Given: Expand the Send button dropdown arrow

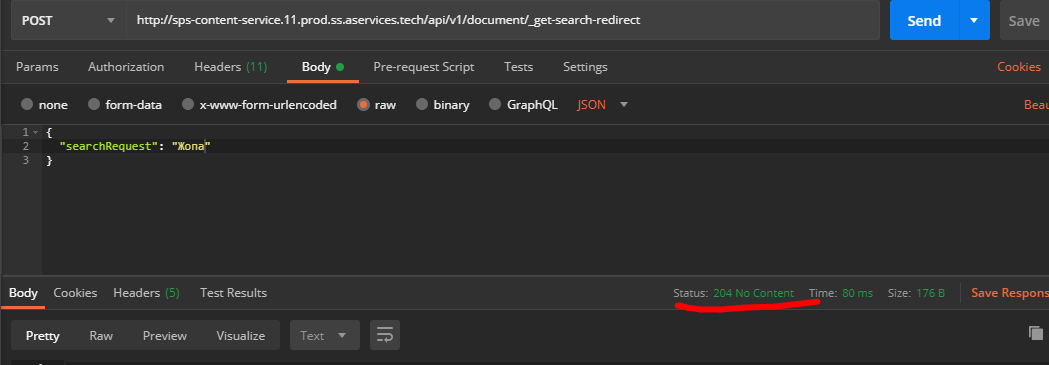Looking at the screenshot, I should click(974, 20).
